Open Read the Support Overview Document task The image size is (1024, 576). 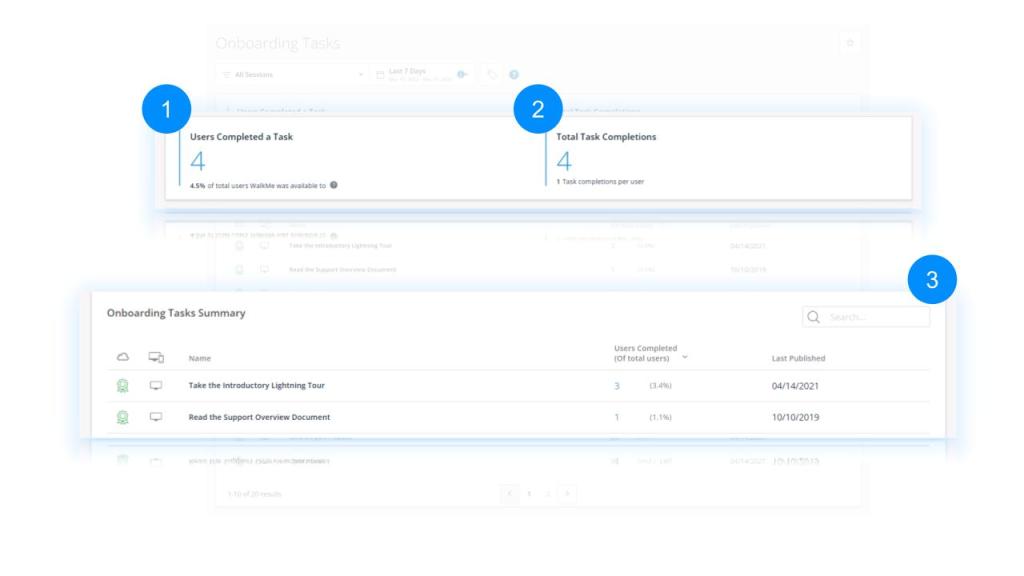259,417
